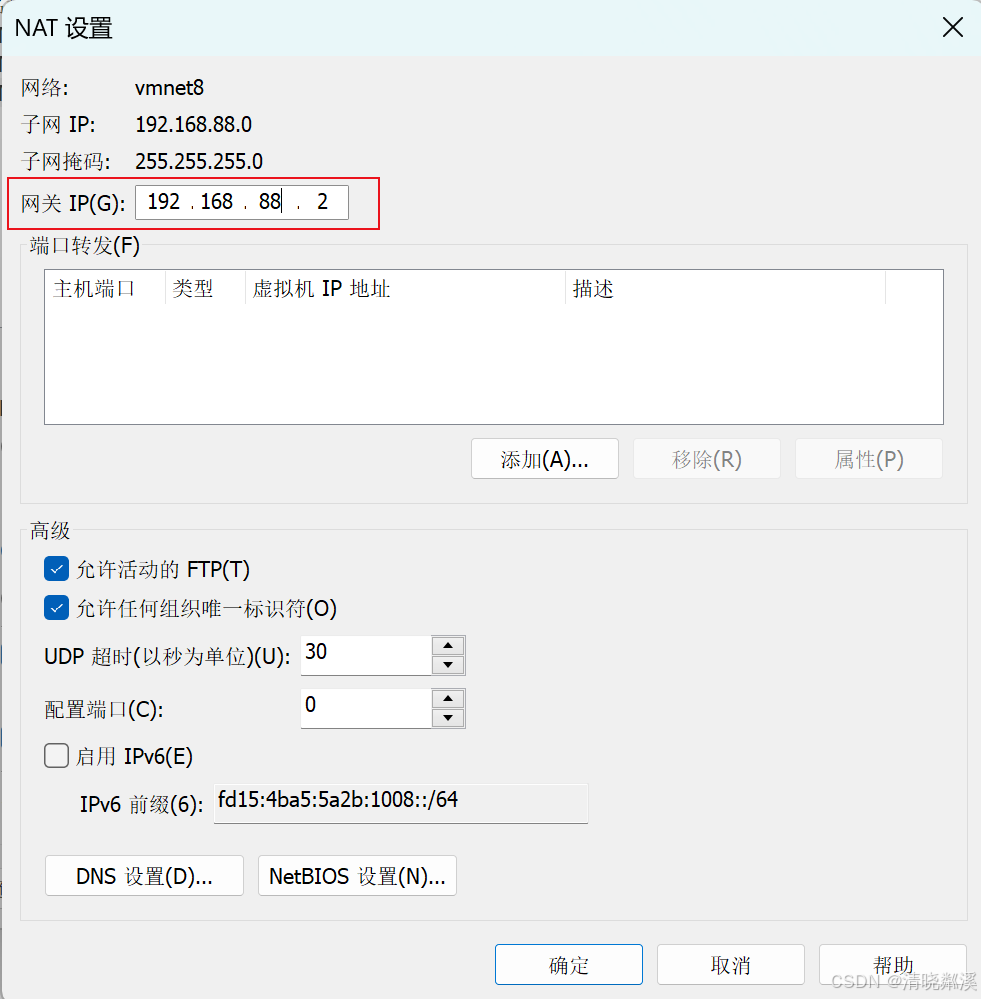Select the IPv6 前缀 text field
981x999 pixels.
[x=400, y=803]
